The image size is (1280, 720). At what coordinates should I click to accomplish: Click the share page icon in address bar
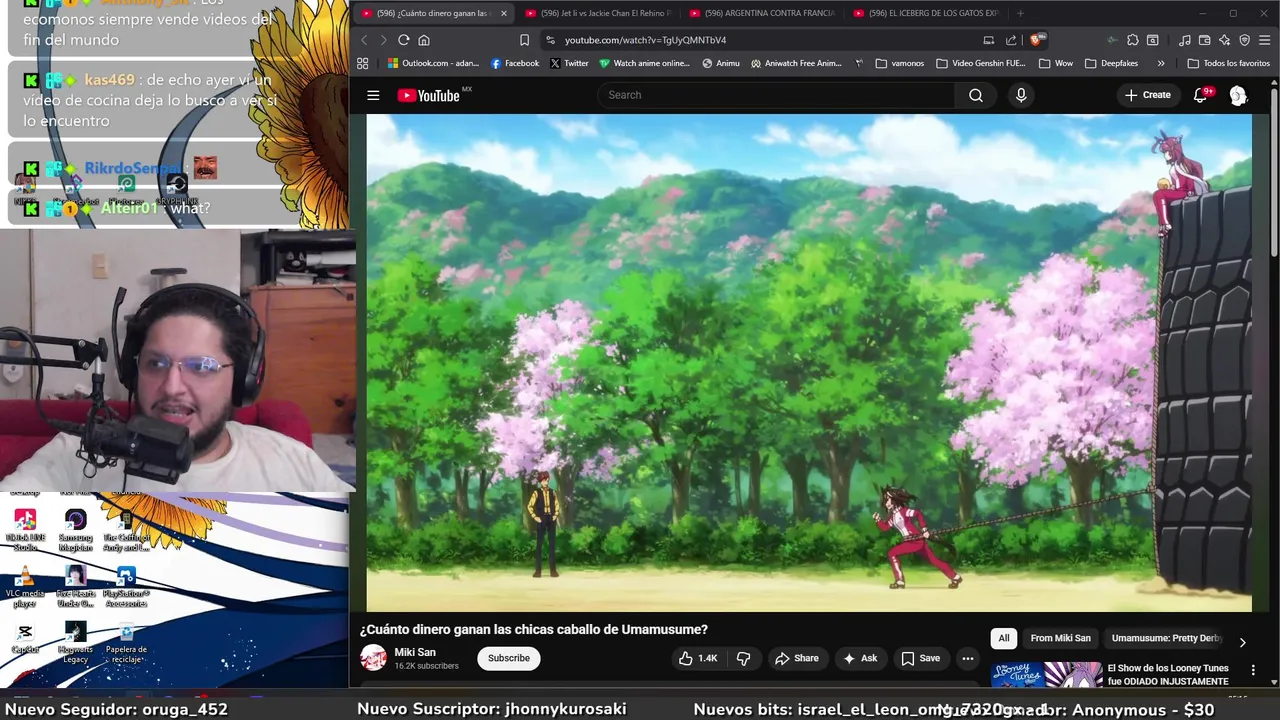pyautogui.click(x=1011, y=40)
